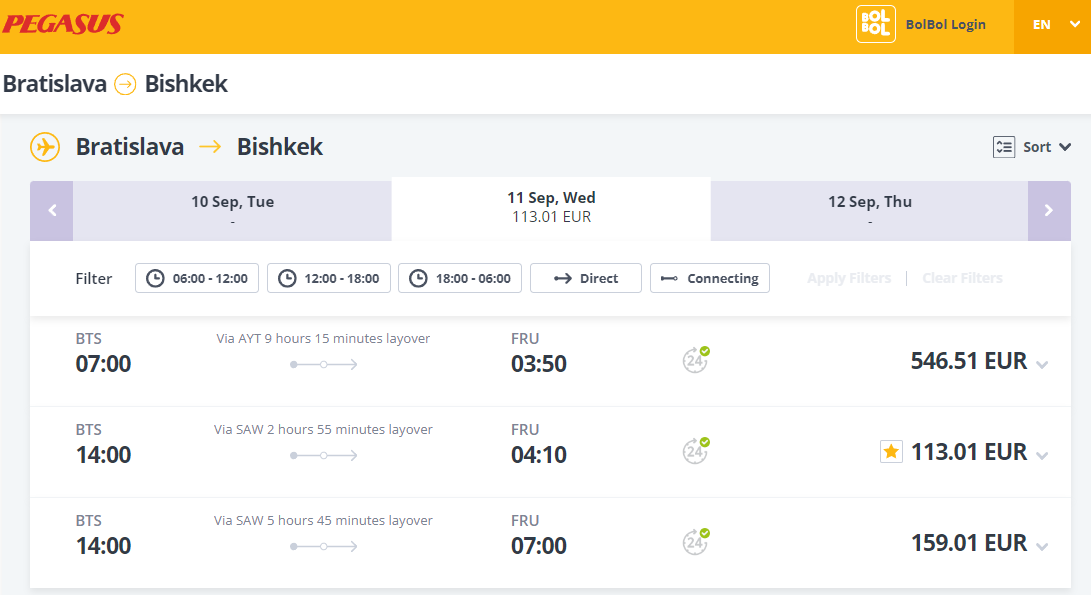This screenshot has width=1091, height=595.
Task: Toggle the 12:00 - 18:00 time filter
Action: point(328,278)
